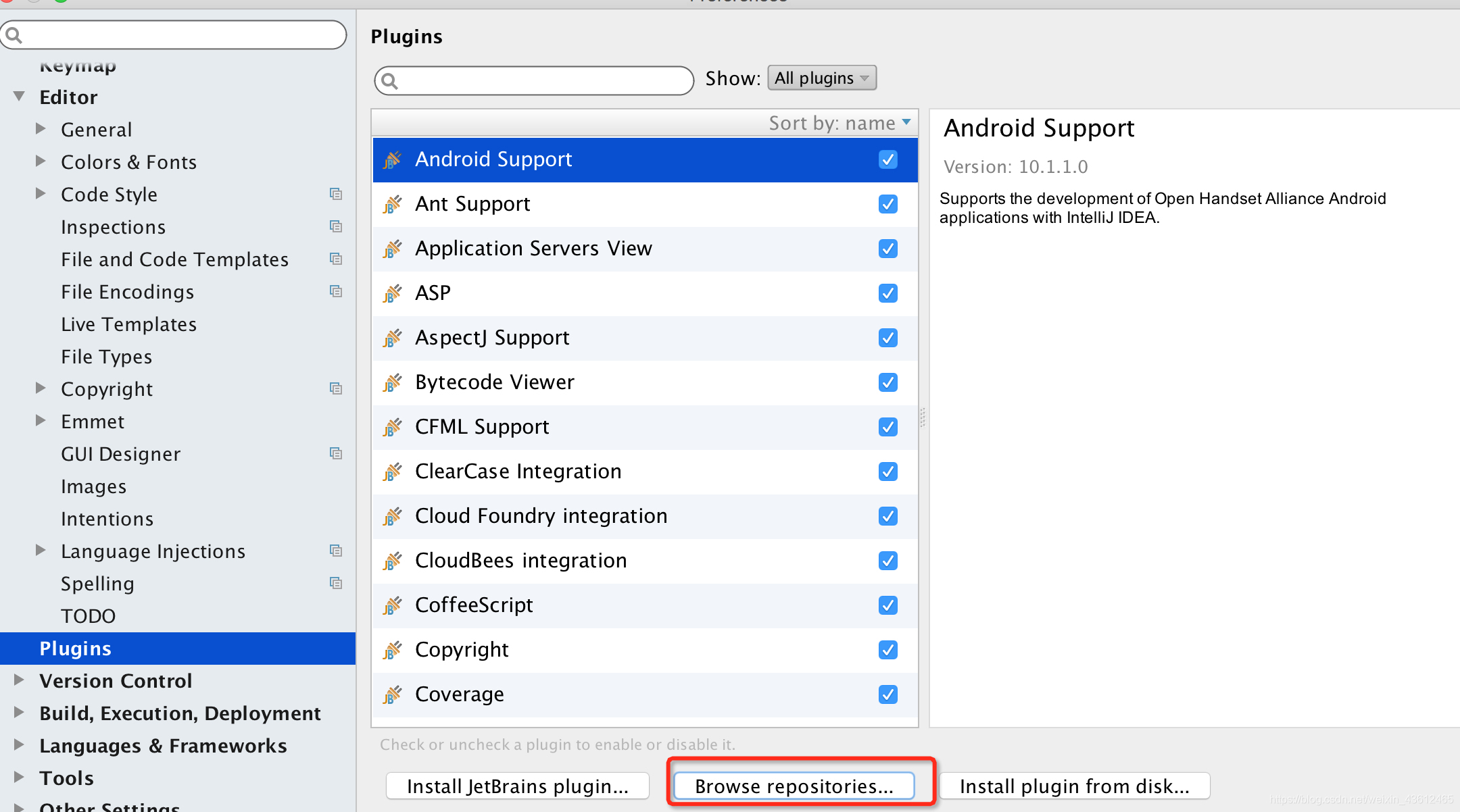The image size is (1460, 812).
Task: Click the Application Servers View plugin icon
Action: (x=392, y=249)
